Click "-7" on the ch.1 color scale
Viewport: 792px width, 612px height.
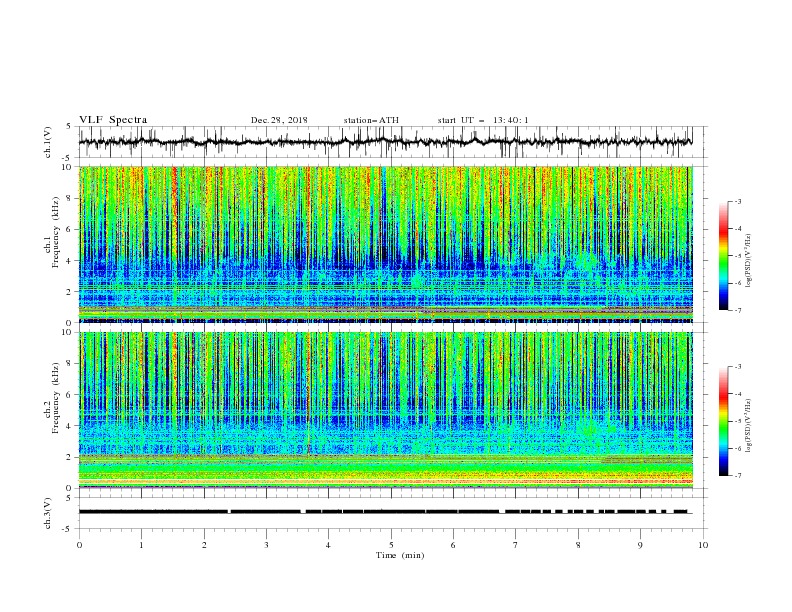click(737, 310)
